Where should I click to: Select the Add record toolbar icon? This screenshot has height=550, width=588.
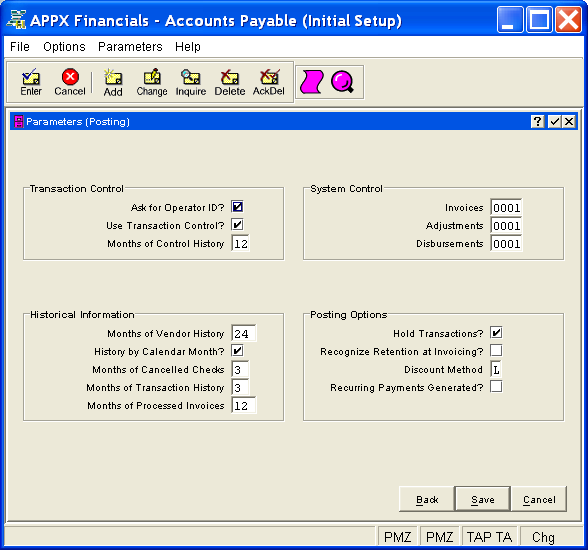click(x=113, y=82)
